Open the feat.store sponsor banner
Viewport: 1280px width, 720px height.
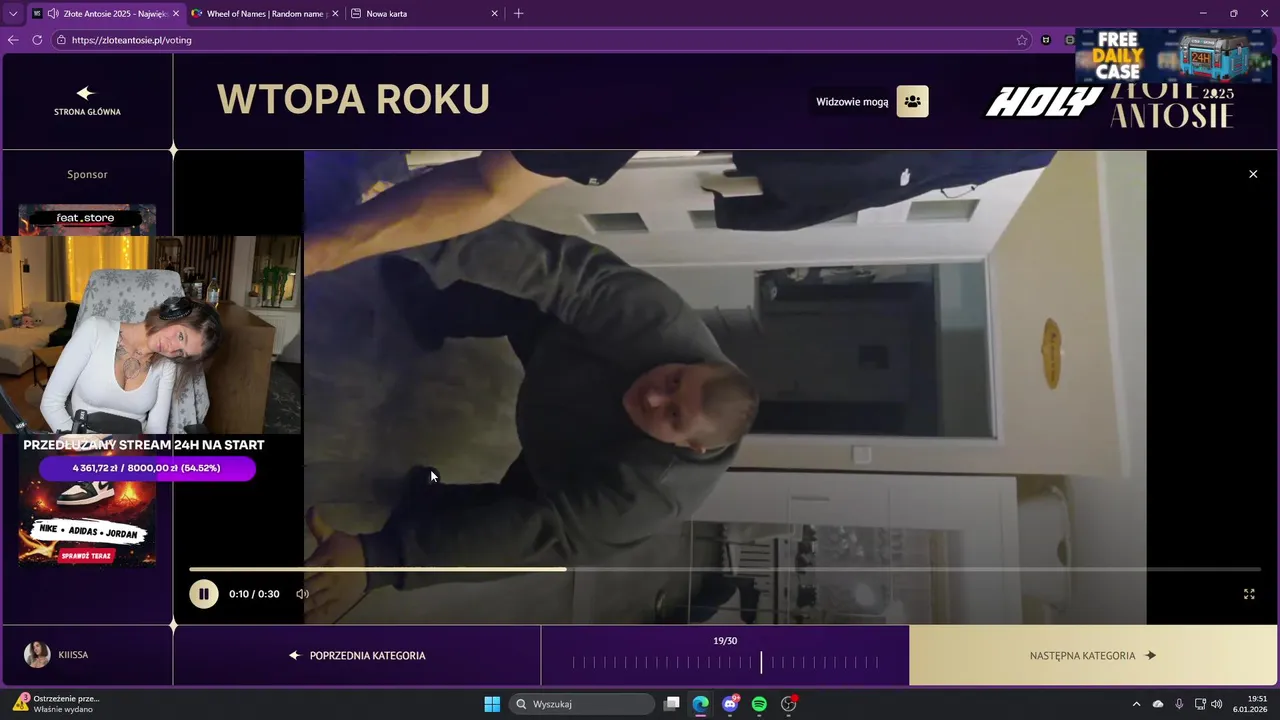[87, 219]
